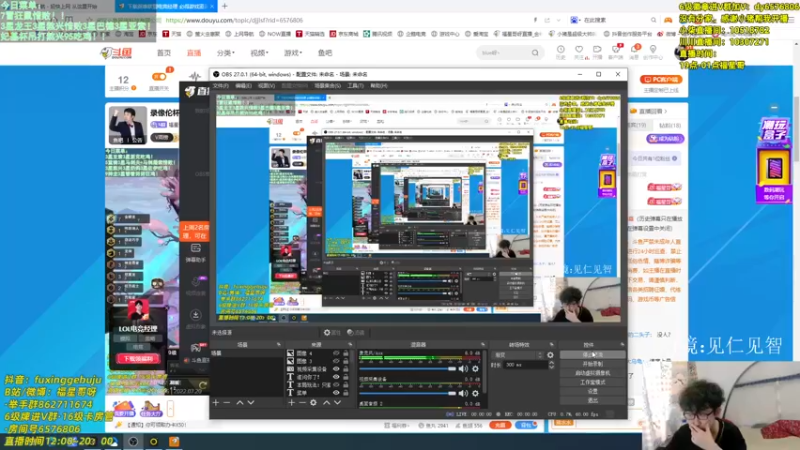Viewport: 800px width, 450px height.
Task: Adjust the first mixer channel volume slider
Action: pos(407,368)
